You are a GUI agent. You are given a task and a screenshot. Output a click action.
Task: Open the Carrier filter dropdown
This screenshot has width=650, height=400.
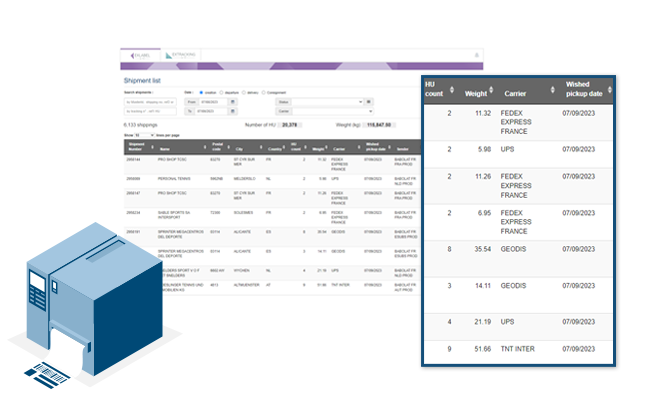[332, 112]
